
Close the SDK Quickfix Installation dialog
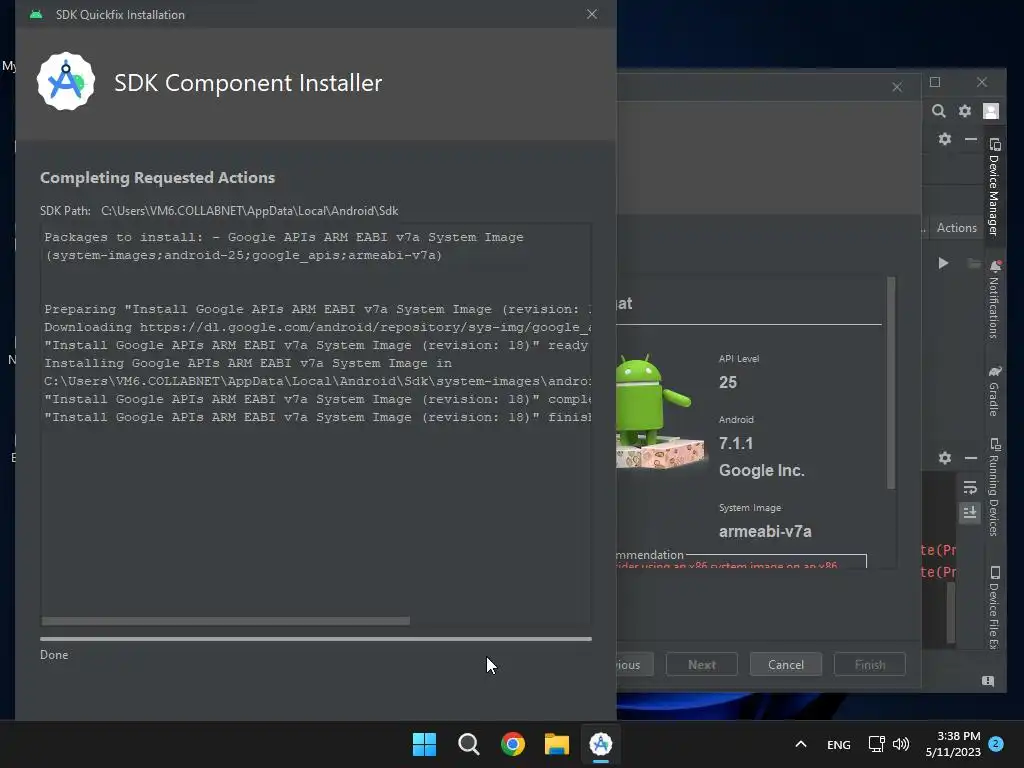(x=592, y=14)
